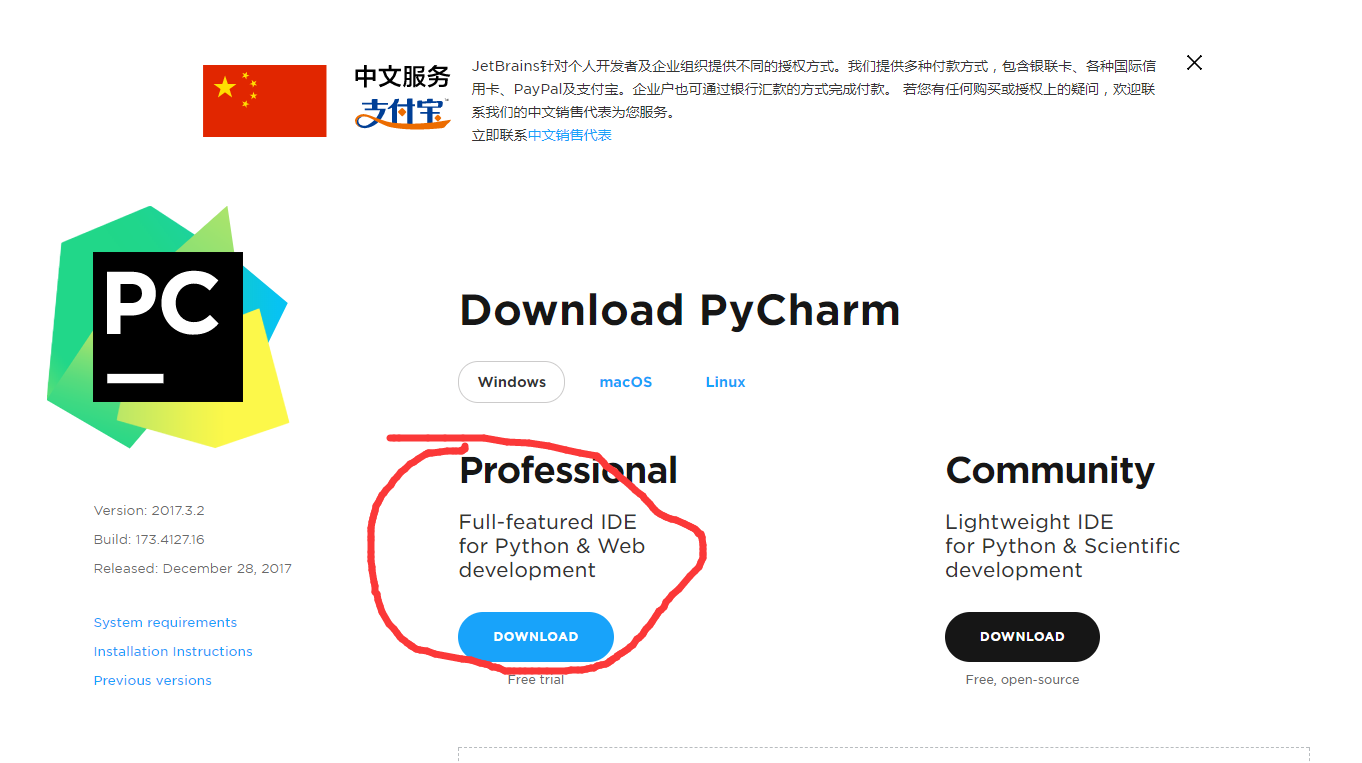Open the Previous versions link
The width and height of the screenshot is (1362, 763).
tap(153, 680)
